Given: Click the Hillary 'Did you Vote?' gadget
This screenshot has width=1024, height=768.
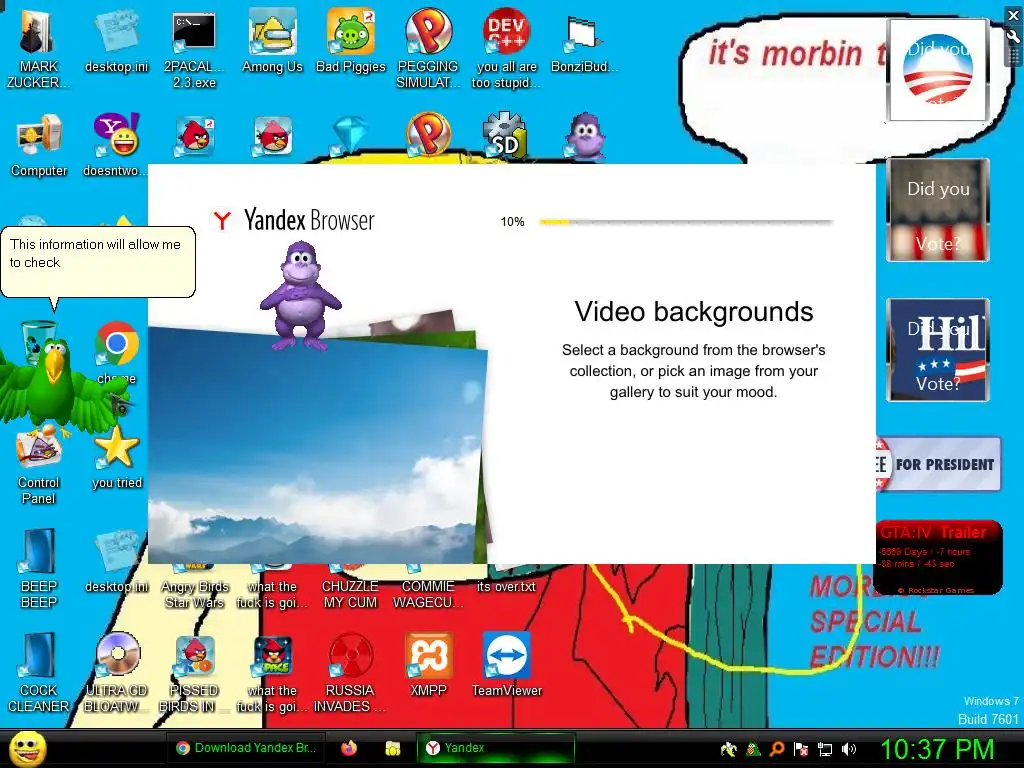Looking at the screenshot, I should [x=938, y=350].
